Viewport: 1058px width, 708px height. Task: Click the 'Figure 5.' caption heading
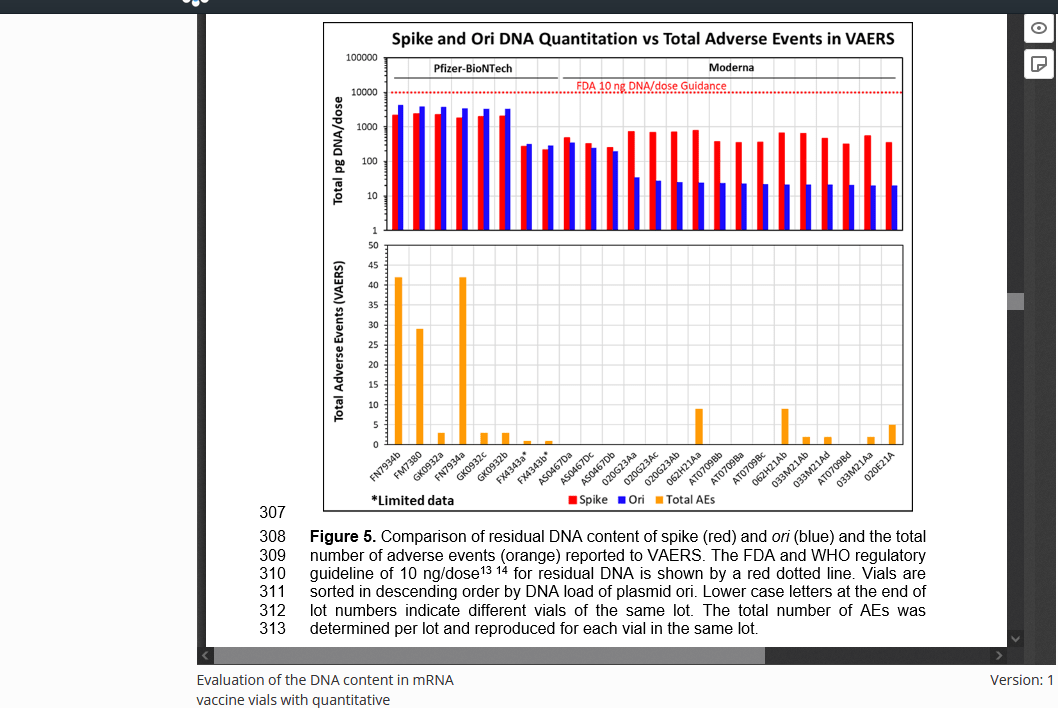click(343, 537)
